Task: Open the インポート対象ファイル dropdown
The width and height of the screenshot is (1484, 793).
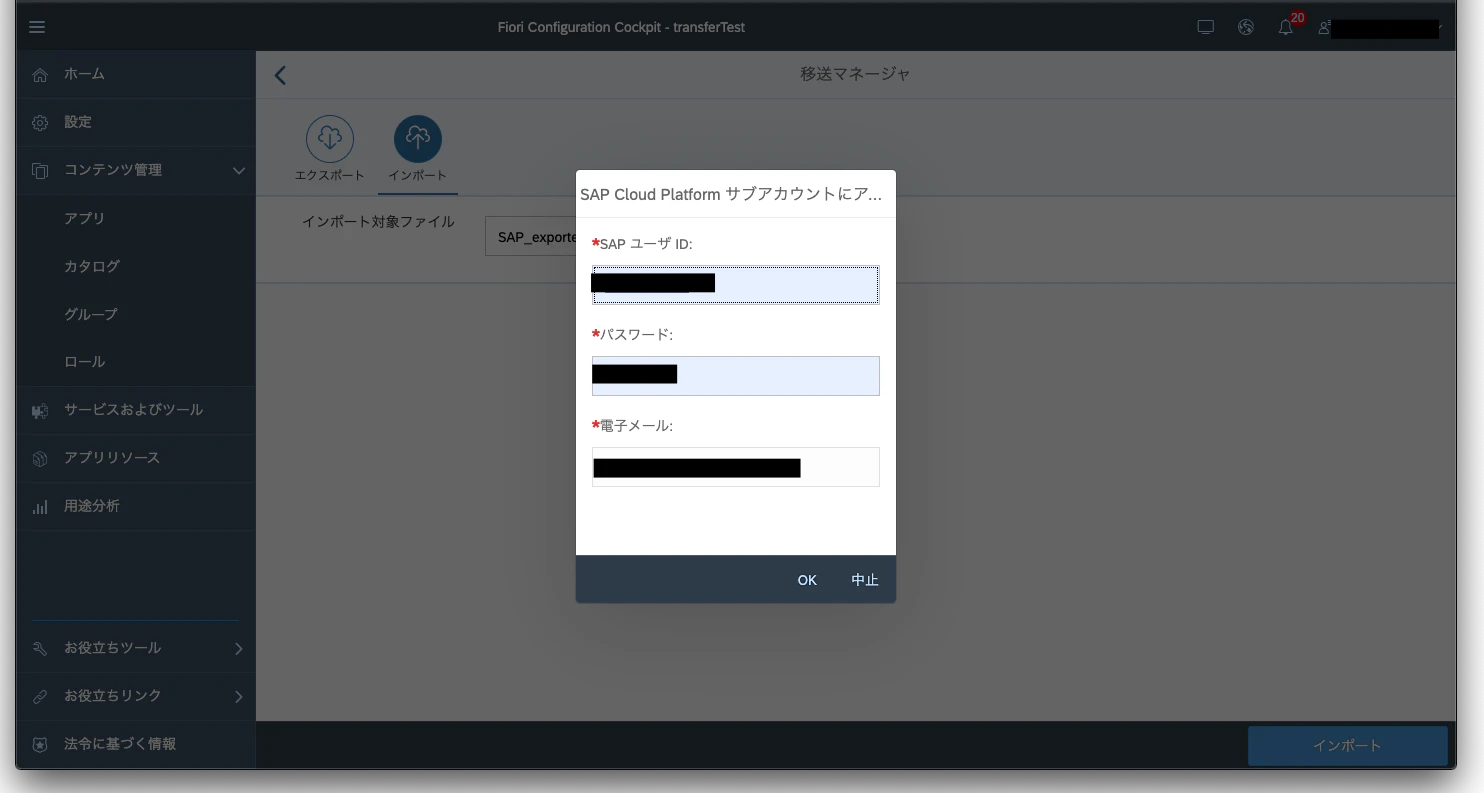Action: tap(530, 237)
